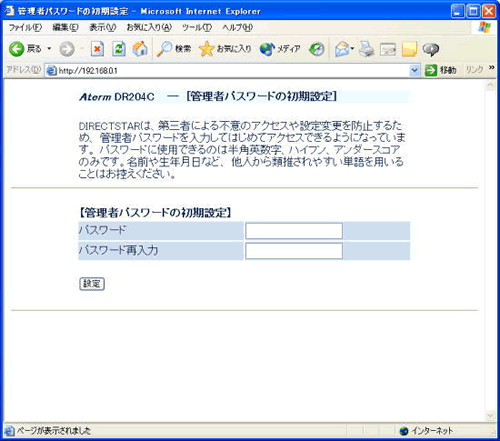Click the History clock icon
Image resolution: width=500 pixels, height=441 pixels.
click(316, 49)
